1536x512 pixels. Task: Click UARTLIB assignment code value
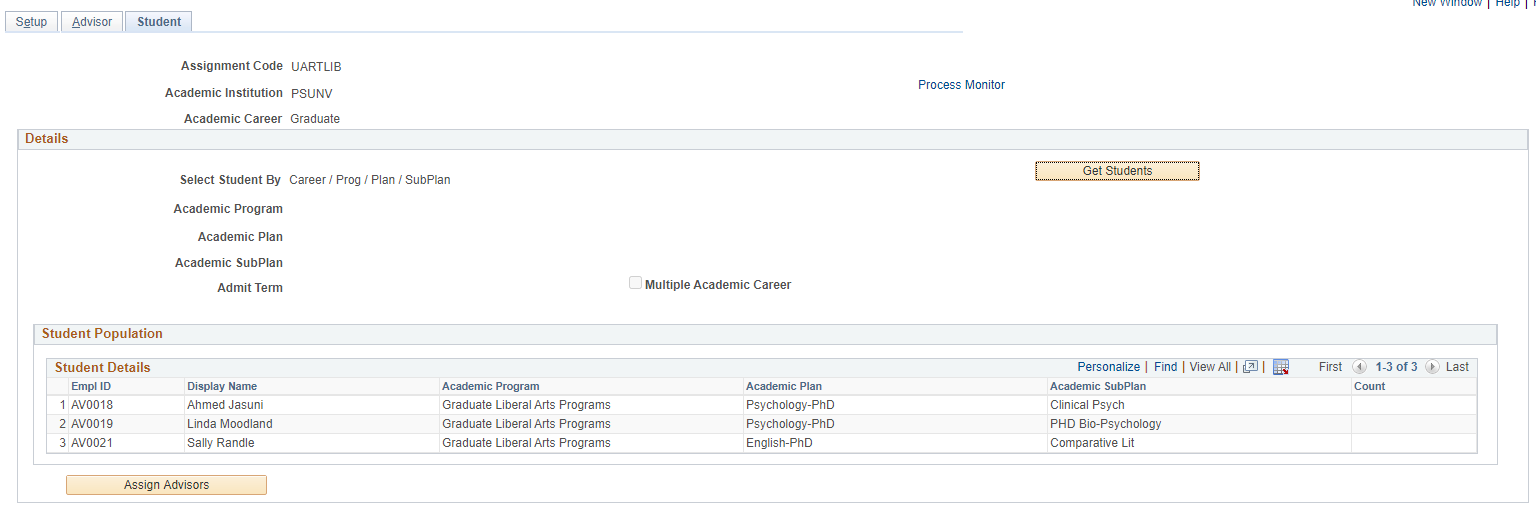316,67
